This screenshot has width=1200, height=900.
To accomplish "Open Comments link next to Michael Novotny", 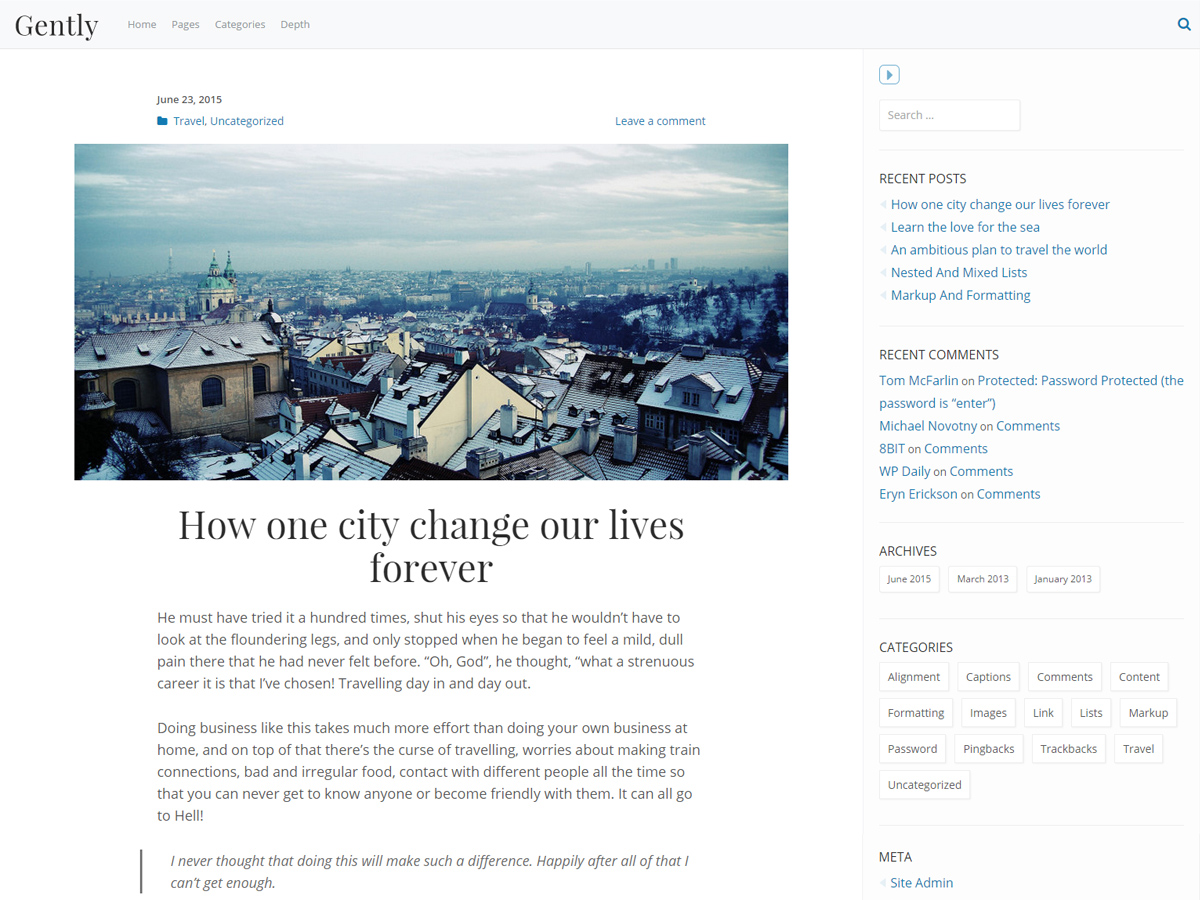I will tap(1028, 426).
